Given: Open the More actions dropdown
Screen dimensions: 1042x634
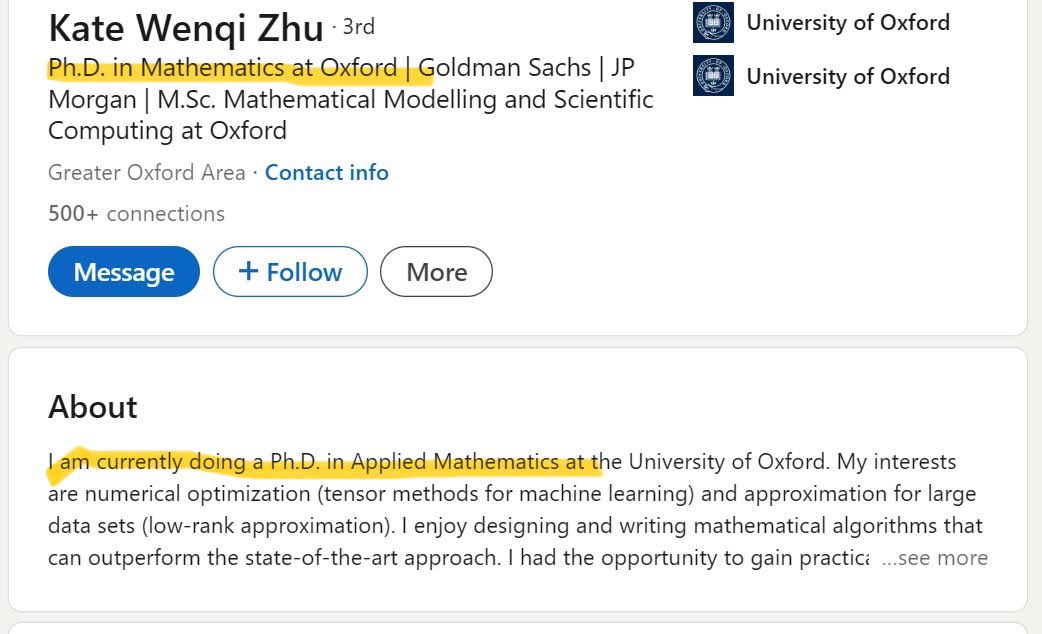Looking at the screenshot, I should point(436,272).
